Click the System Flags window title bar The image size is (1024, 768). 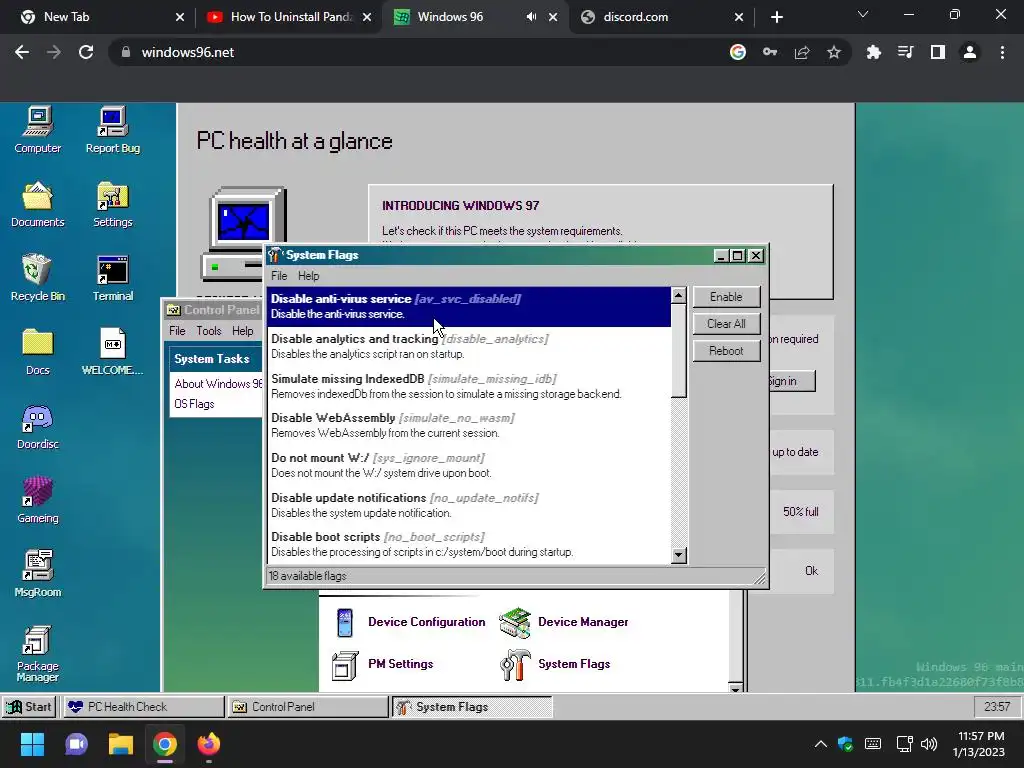pos(490,255)
